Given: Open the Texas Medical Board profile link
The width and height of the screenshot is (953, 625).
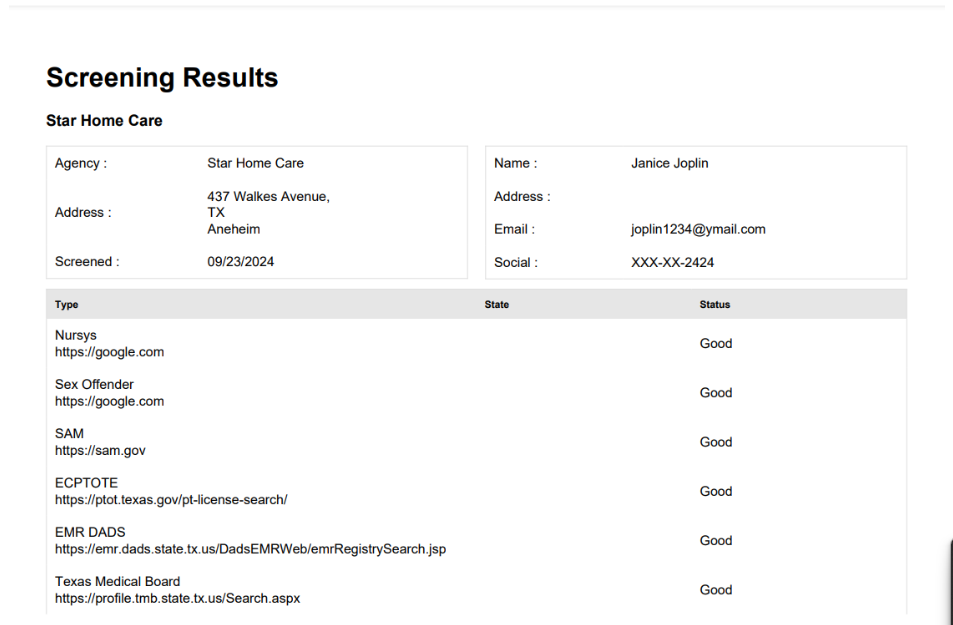Looking at the screenshot, I should pyautogui.click(x=177, y=598).
